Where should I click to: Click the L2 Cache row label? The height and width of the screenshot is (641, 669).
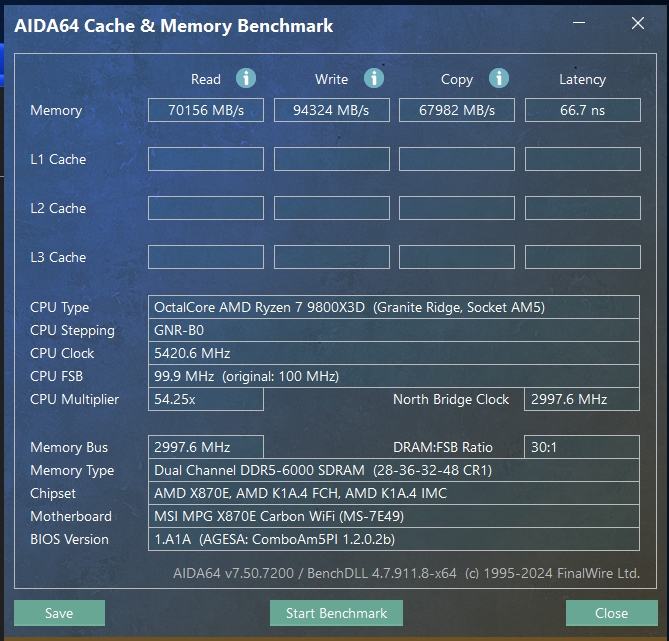coord(58,208)
